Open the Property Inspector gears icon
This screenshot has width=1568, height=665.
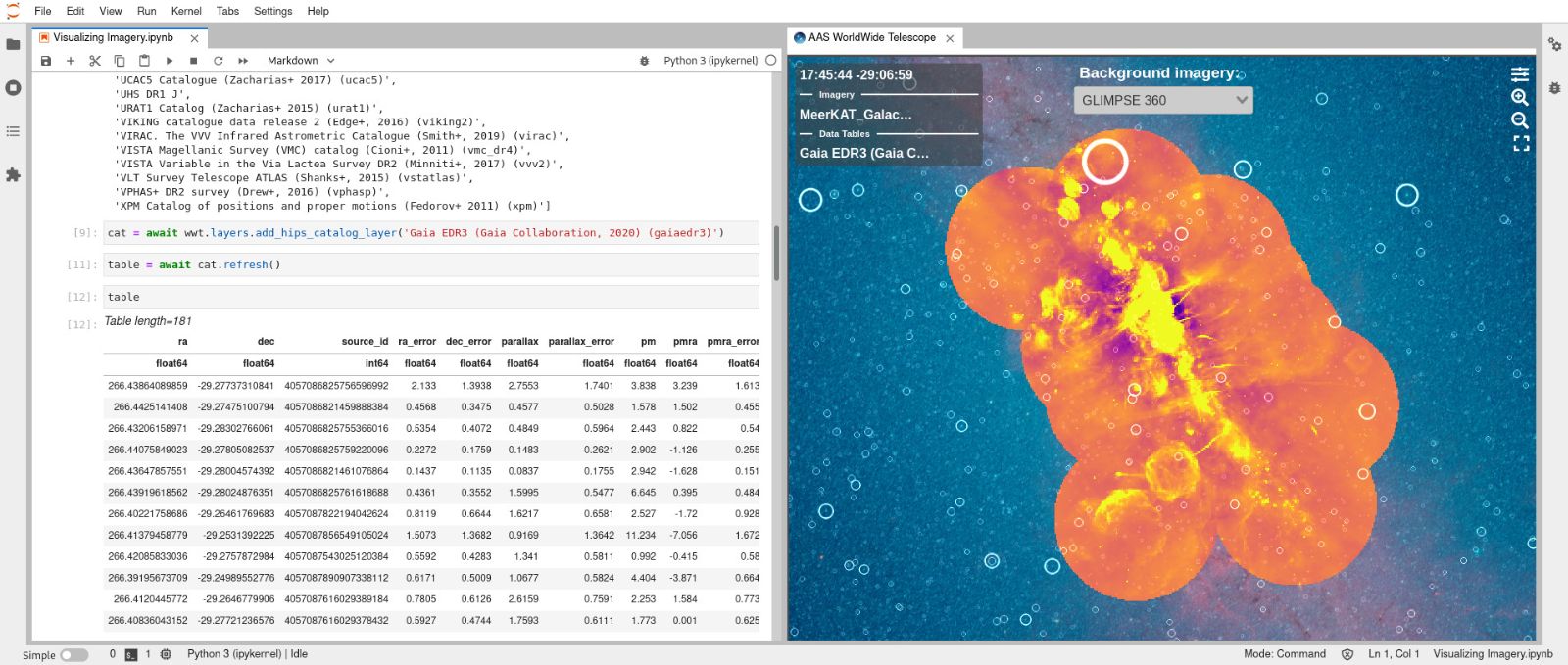point(1554,44)
